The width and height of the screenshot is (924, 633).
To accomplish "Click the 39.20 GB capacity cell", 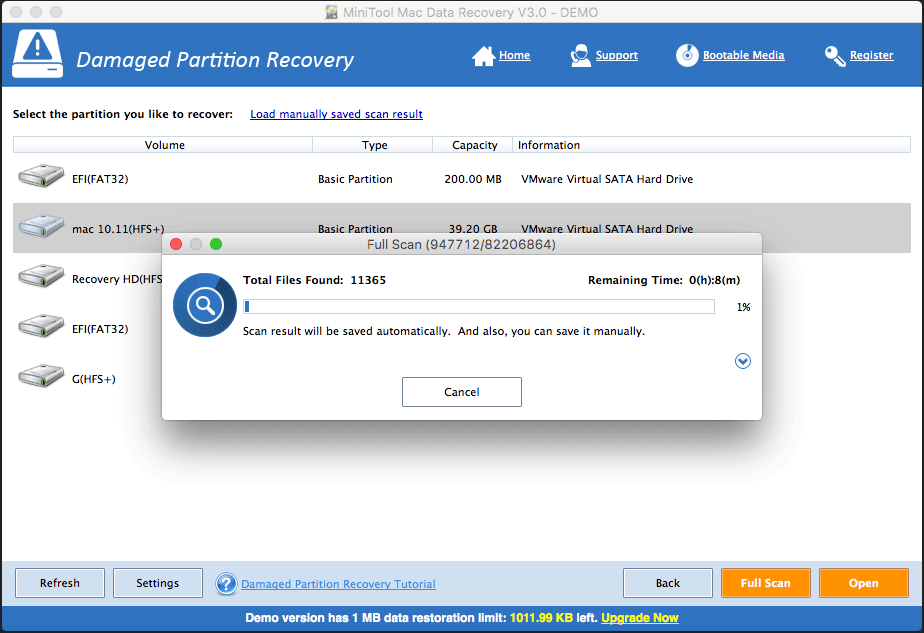I will point(473,228).
